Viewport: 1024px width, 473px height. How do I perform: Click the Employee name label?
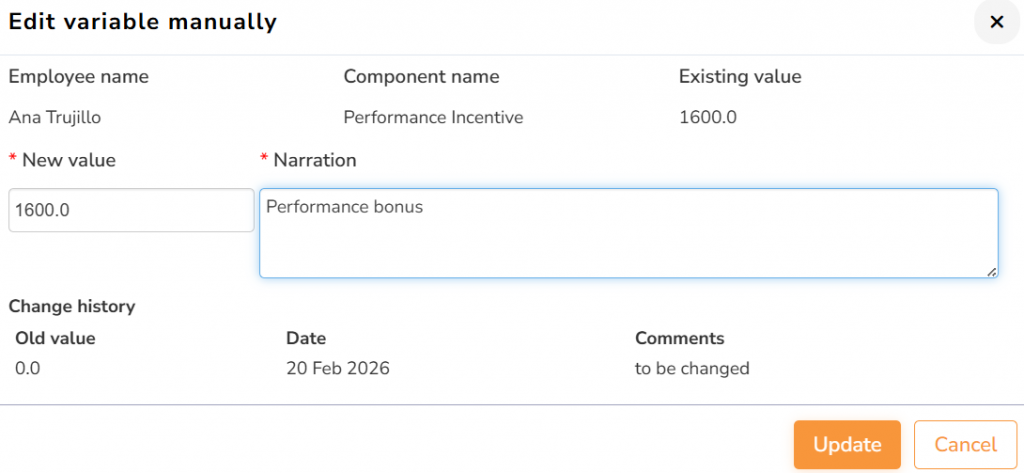pos(79,76)
